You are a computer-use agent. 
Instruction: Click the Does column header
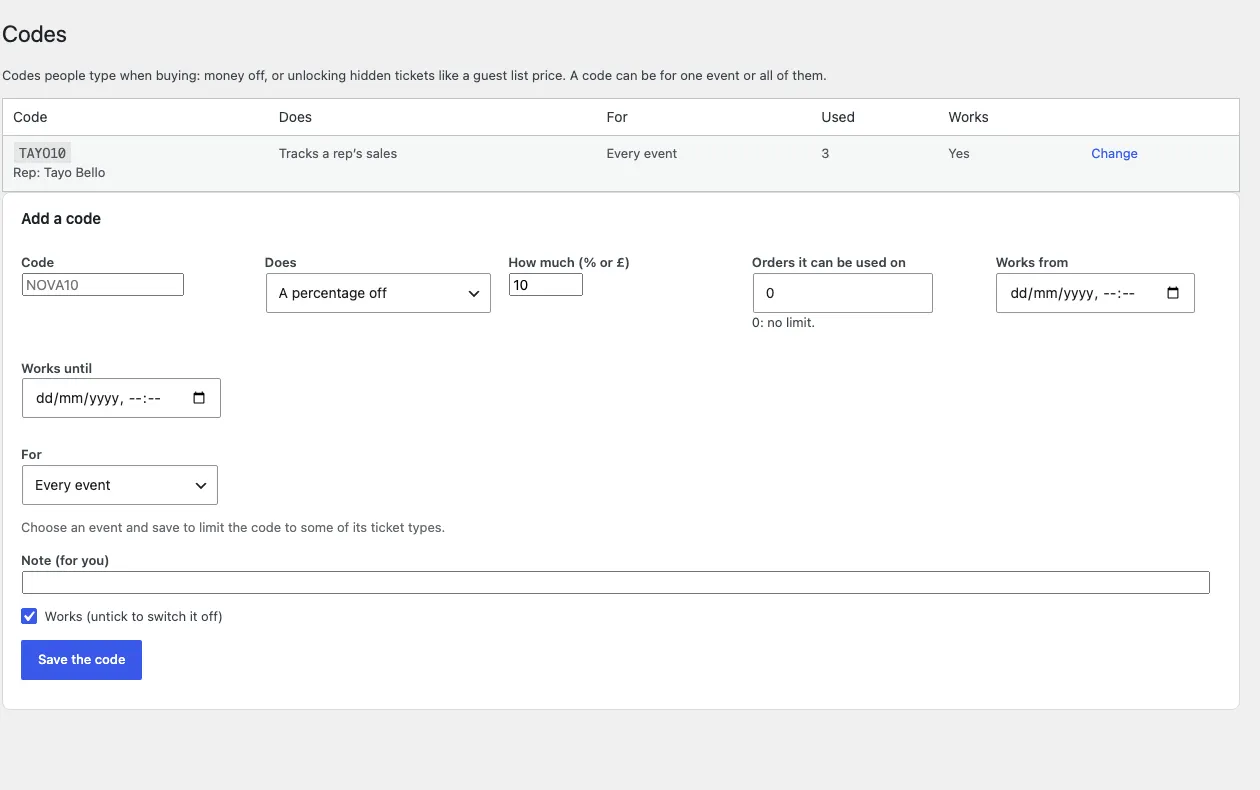point(295,117)
